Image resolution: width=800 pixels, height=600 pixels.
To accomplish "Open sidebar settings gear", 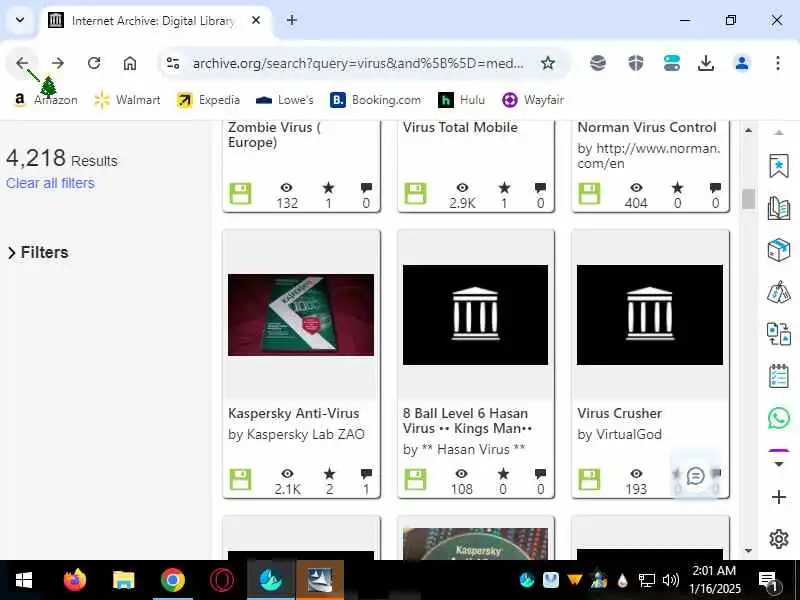I will (779, 539).
